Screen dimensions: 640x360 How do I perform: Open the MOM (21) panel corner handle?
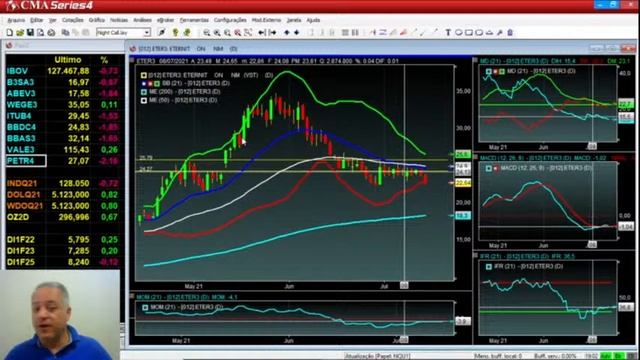(x=132, y=296)
